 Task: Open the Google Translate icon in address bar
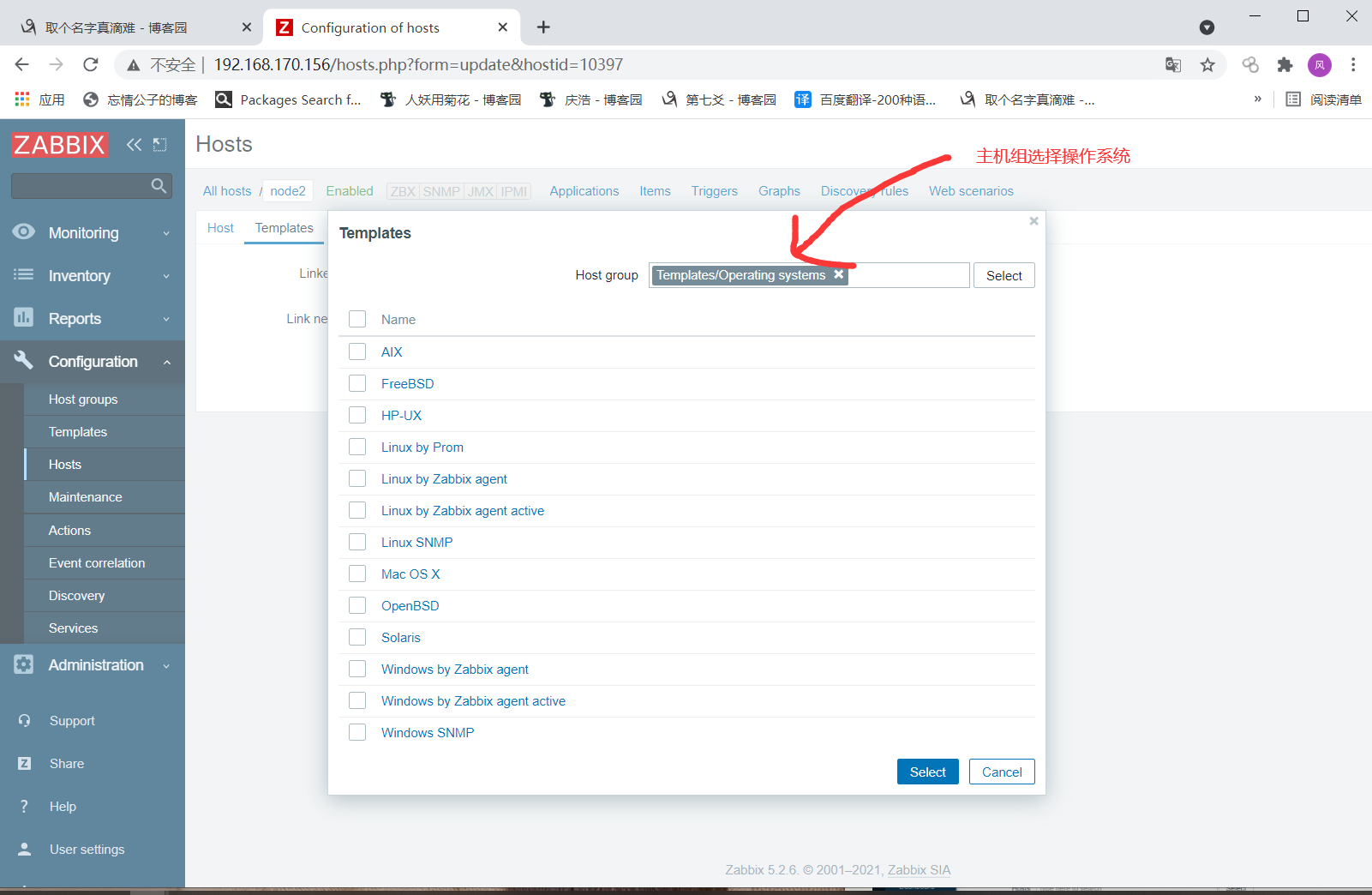pos(1173,65)
